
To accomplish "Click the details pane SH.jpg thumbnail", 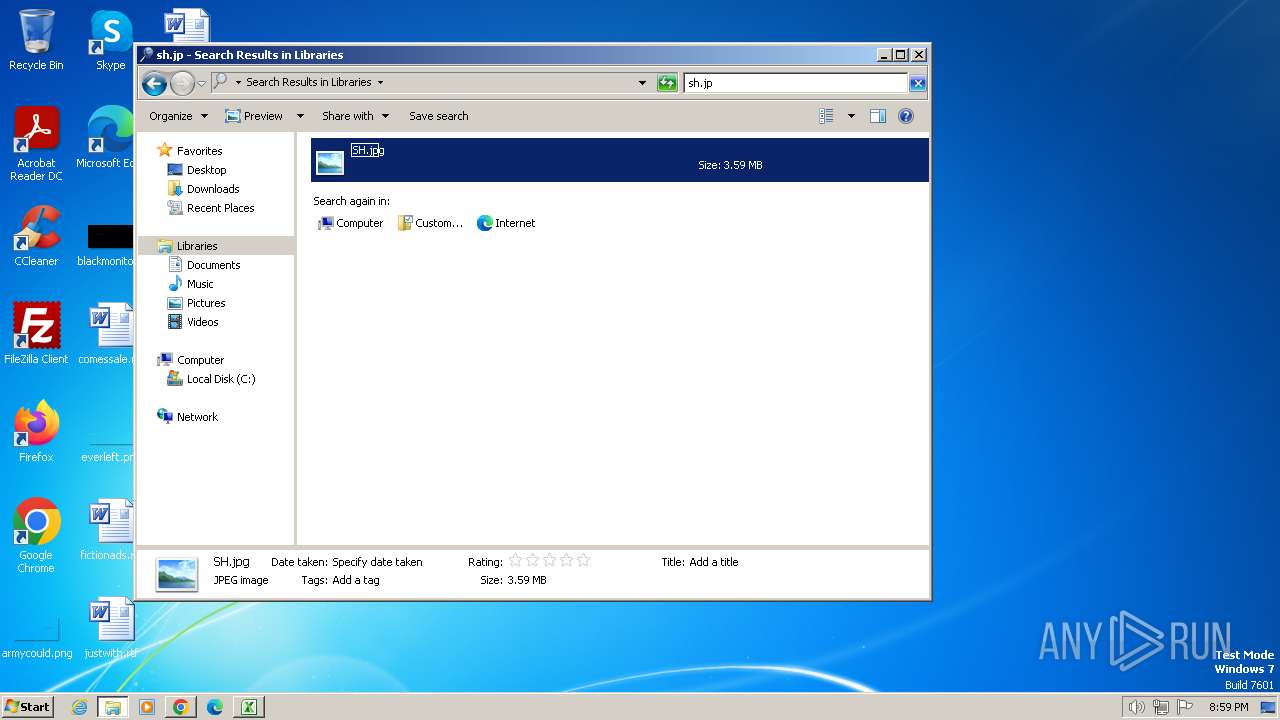I will coord(177,574).
